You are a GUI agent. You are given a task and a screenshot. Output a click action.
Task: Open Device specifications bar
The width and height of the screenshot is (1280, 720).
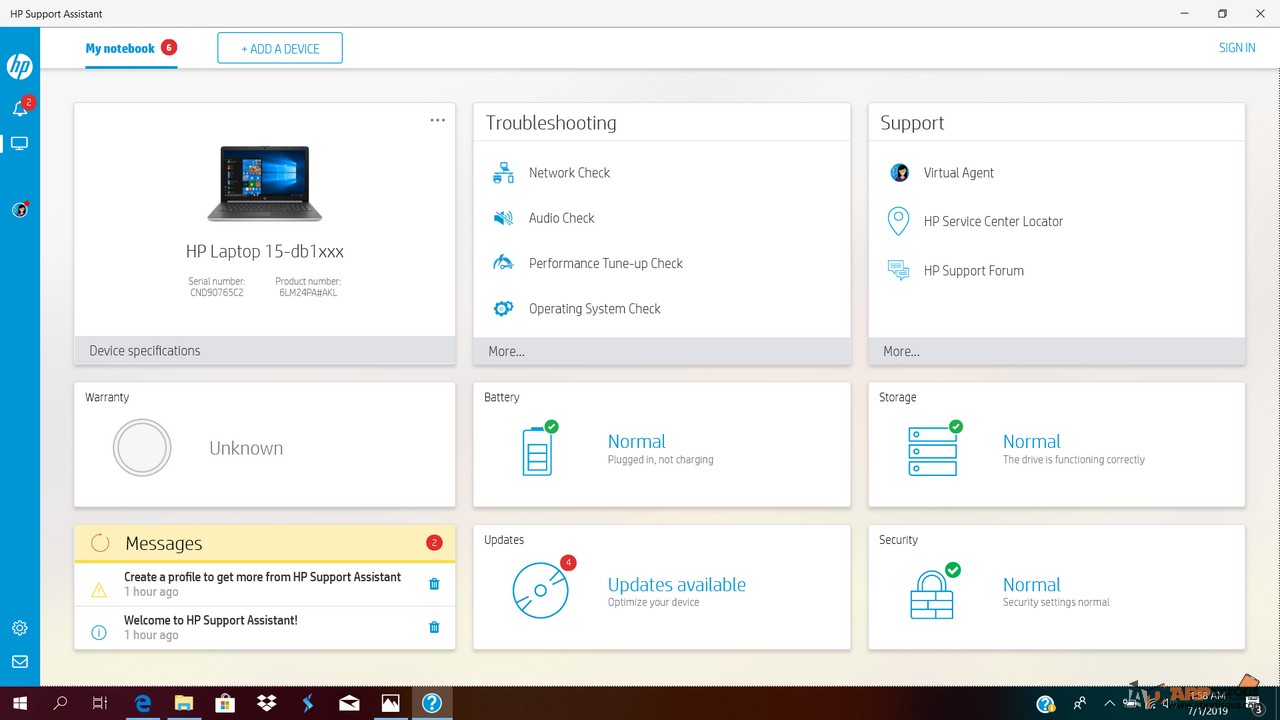[x=265, y=351]
